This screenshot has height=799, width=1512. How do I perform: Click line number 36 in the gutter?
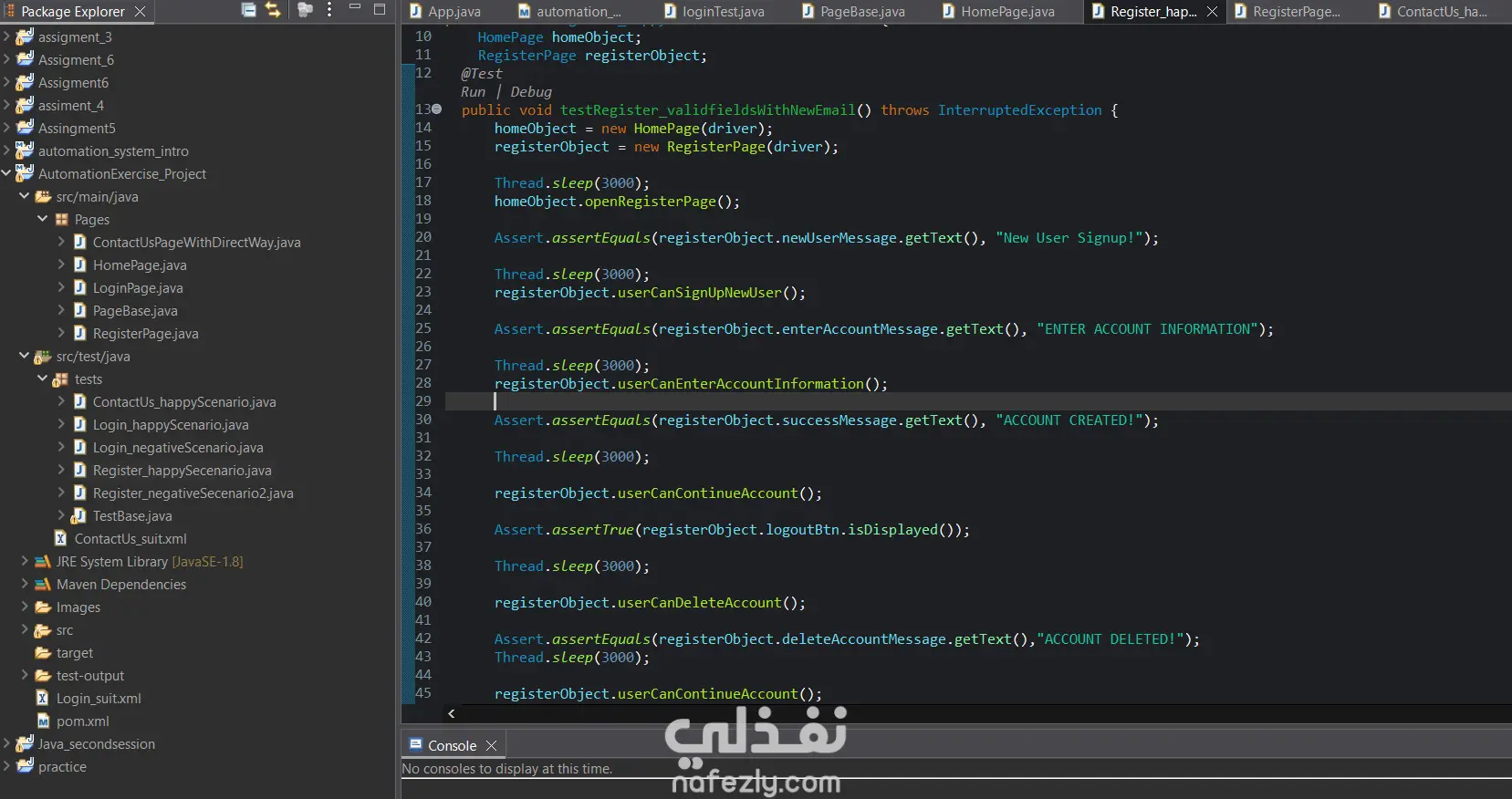tap(423, 529)
